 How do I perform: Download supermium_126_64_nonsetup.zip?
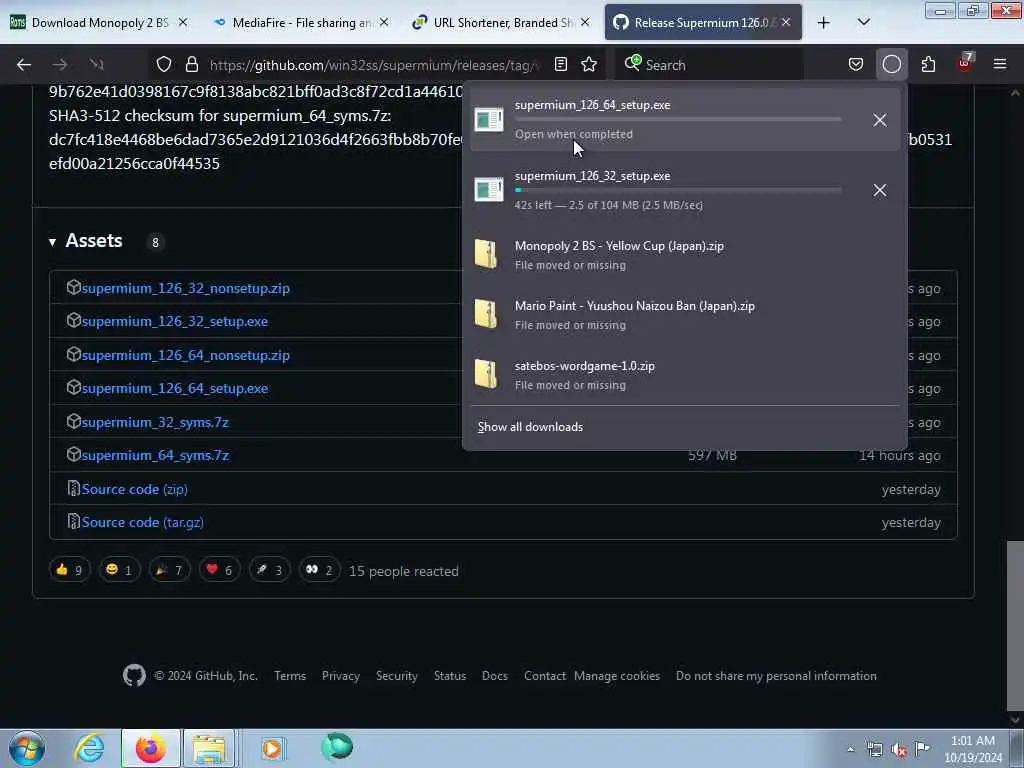[x=185, y=355]
